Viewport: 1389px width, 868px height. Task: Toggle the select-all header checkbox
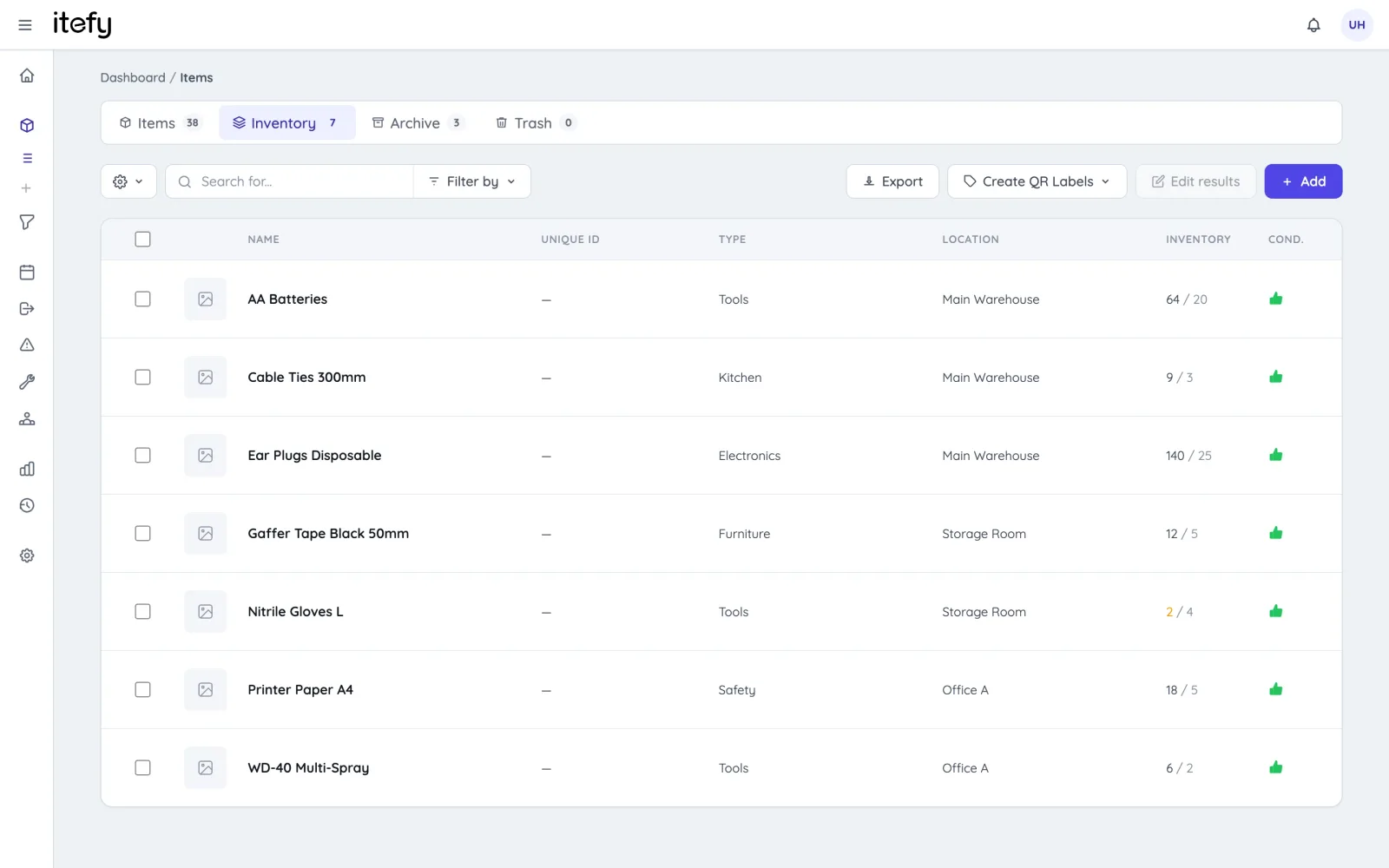tap(142, 239)
